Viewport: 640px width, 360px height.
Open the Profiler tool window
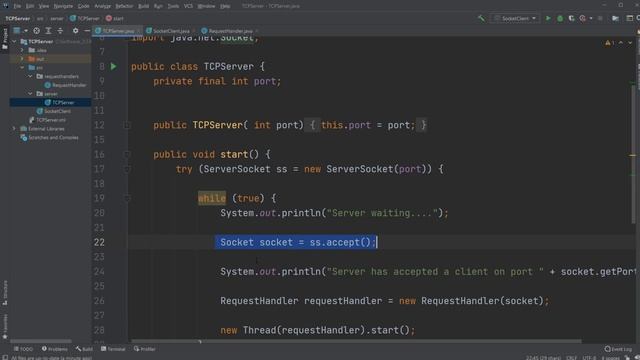pos(144,349)
